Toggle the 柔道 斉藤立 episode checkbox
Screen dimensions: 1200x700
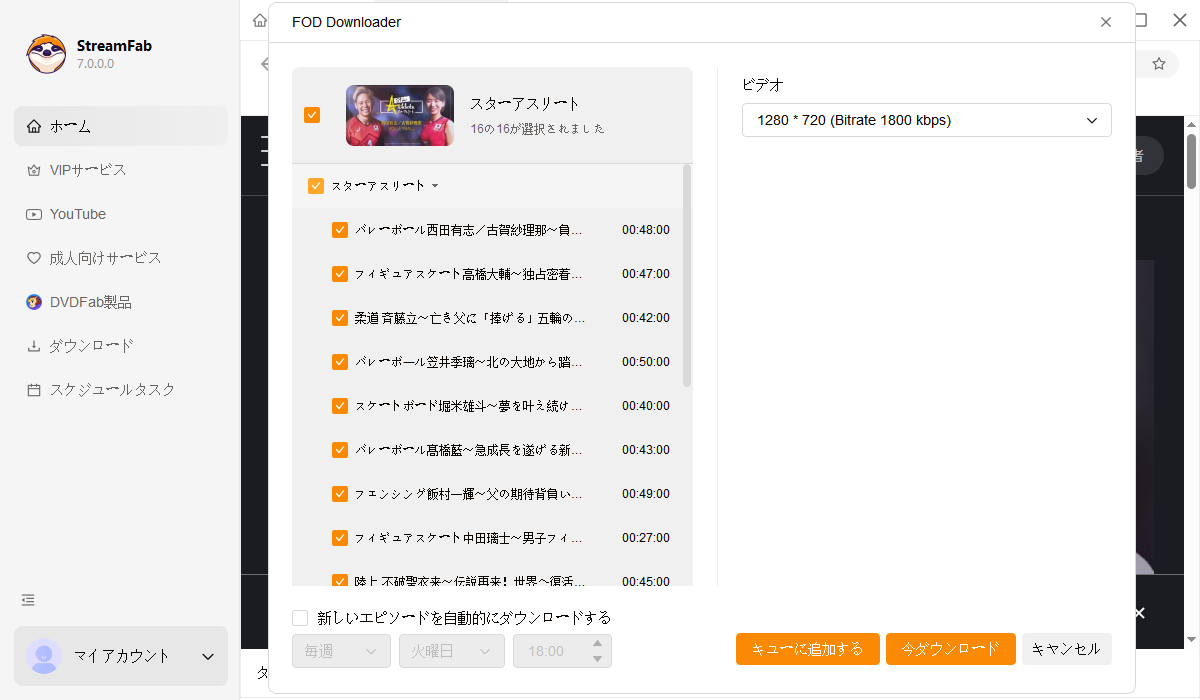tap(340, 317)
